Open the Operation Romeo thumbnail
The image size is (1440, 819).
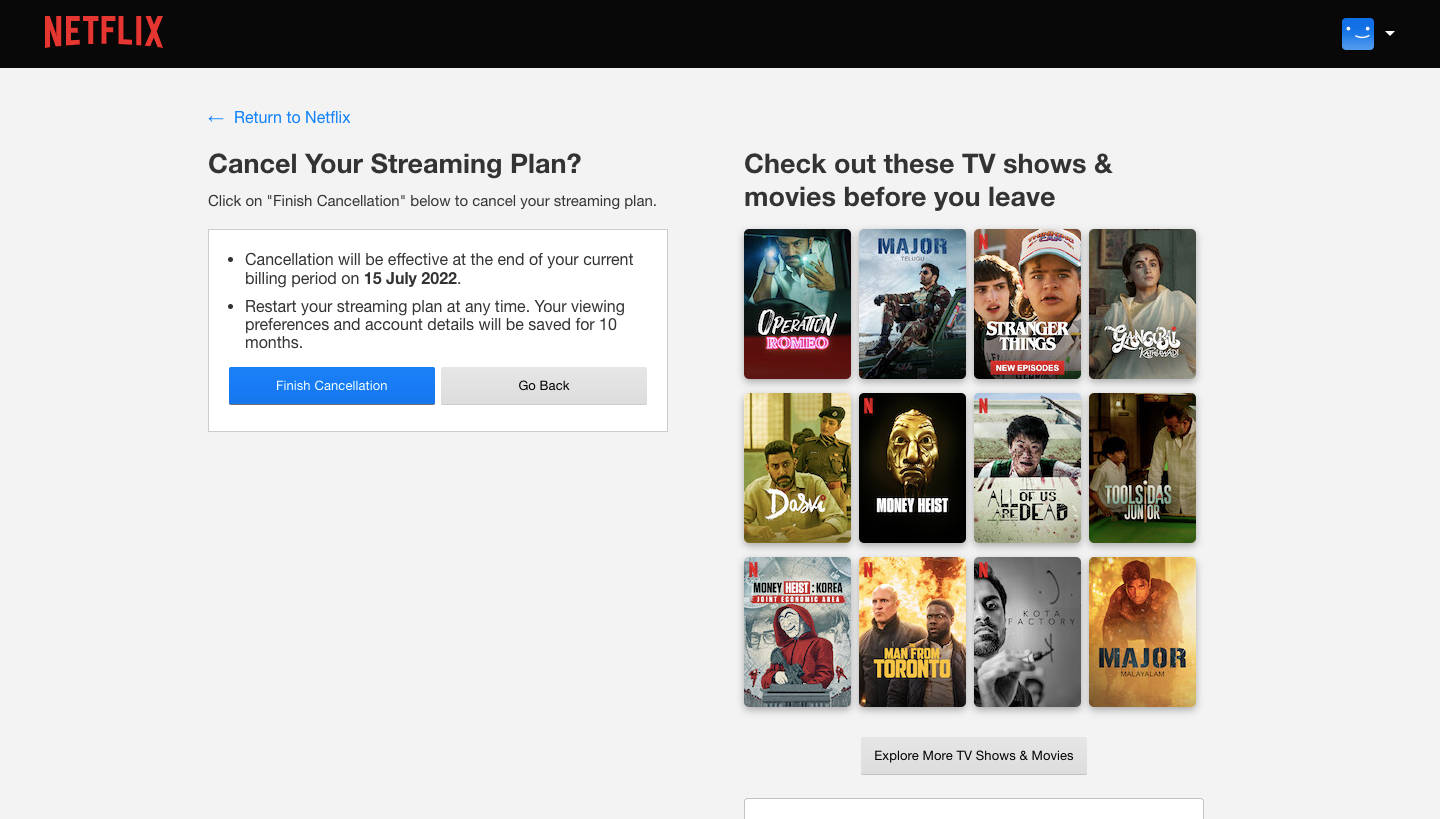pos(797,303)
